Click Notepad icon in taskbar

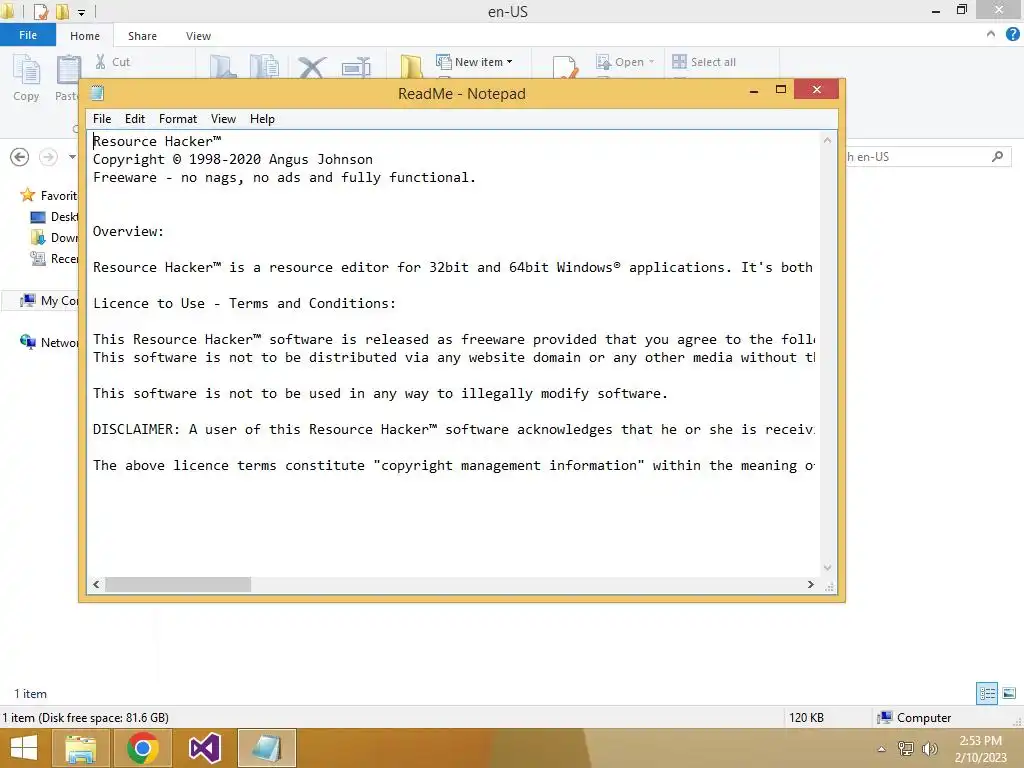(266, 748)
